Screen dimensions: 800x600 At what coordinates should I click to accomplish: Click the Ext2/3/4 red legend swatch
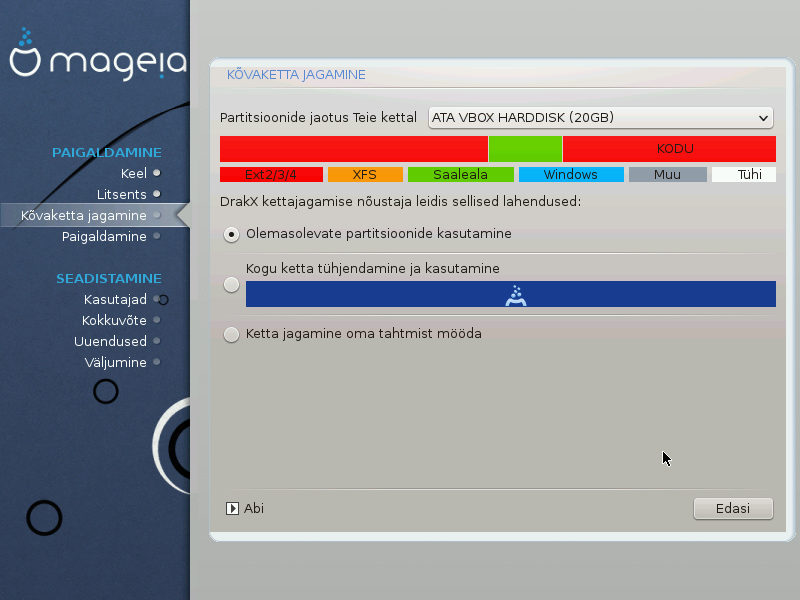pos(271,174)
